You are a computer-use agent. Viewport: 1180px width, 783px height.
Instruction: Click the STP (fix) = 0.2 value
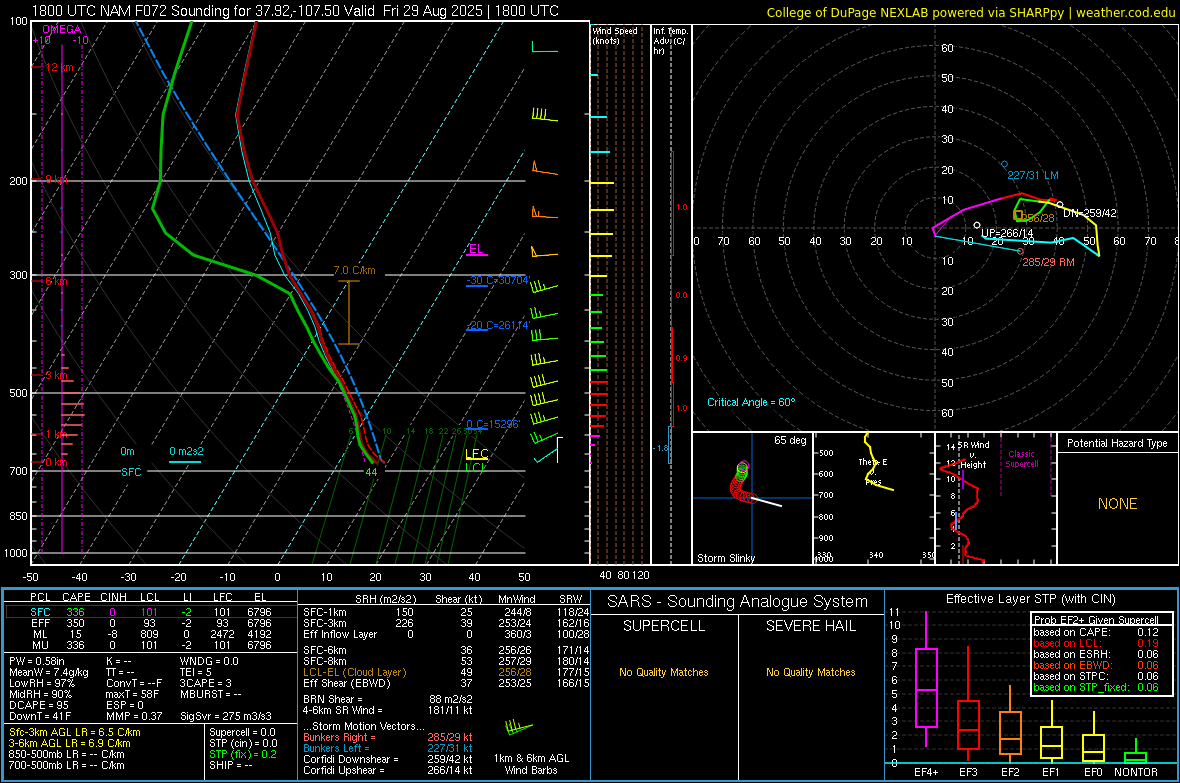(x=243, y=754)
